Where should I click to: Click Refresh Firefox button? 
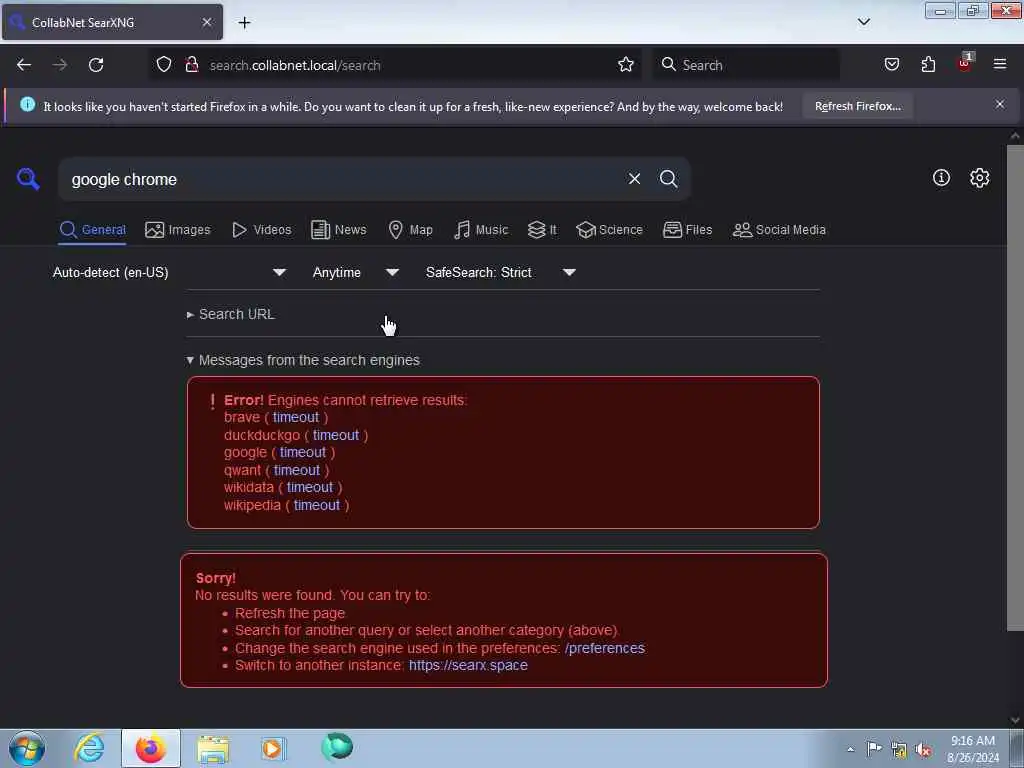[857, 106]
